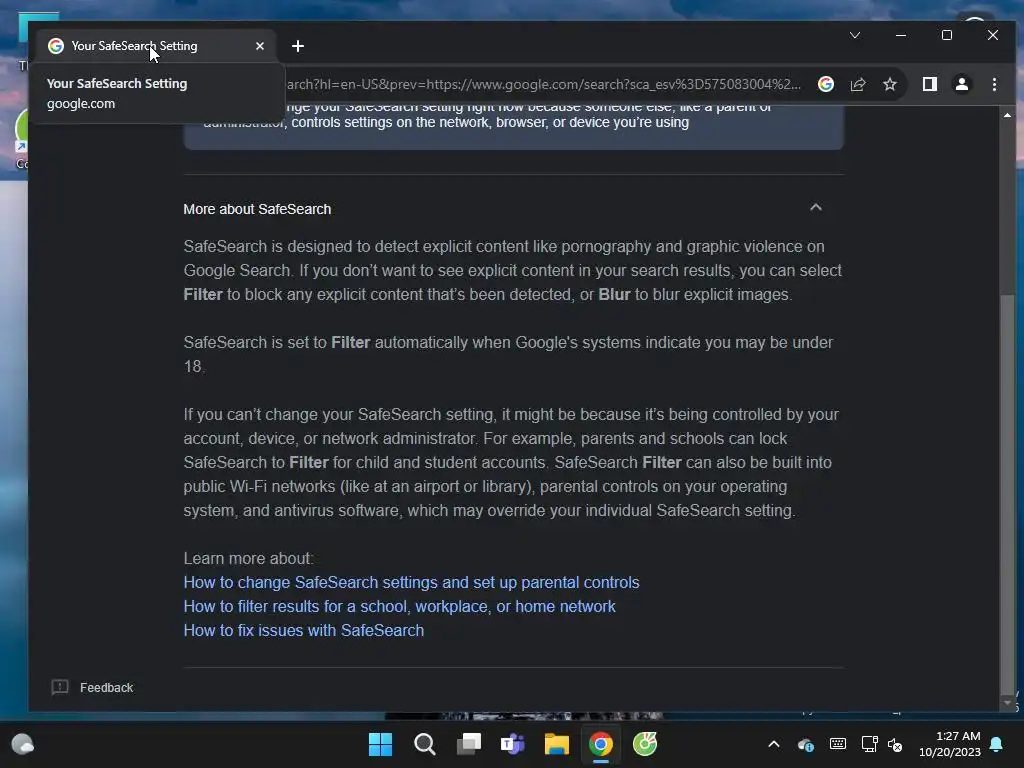Open the Chrome profile menu
This screenshot has width=1024, height=768.
(x=961, y=84)
